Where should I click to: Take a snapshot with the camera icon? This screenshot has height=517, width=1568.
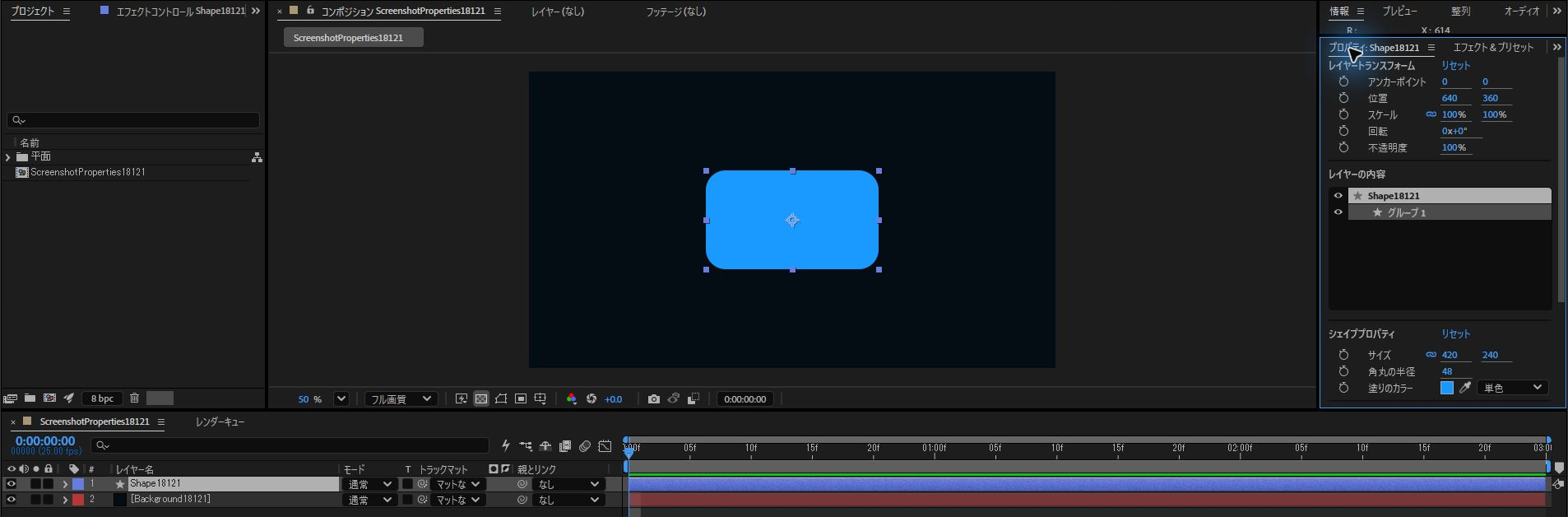[x=654, y=399]
